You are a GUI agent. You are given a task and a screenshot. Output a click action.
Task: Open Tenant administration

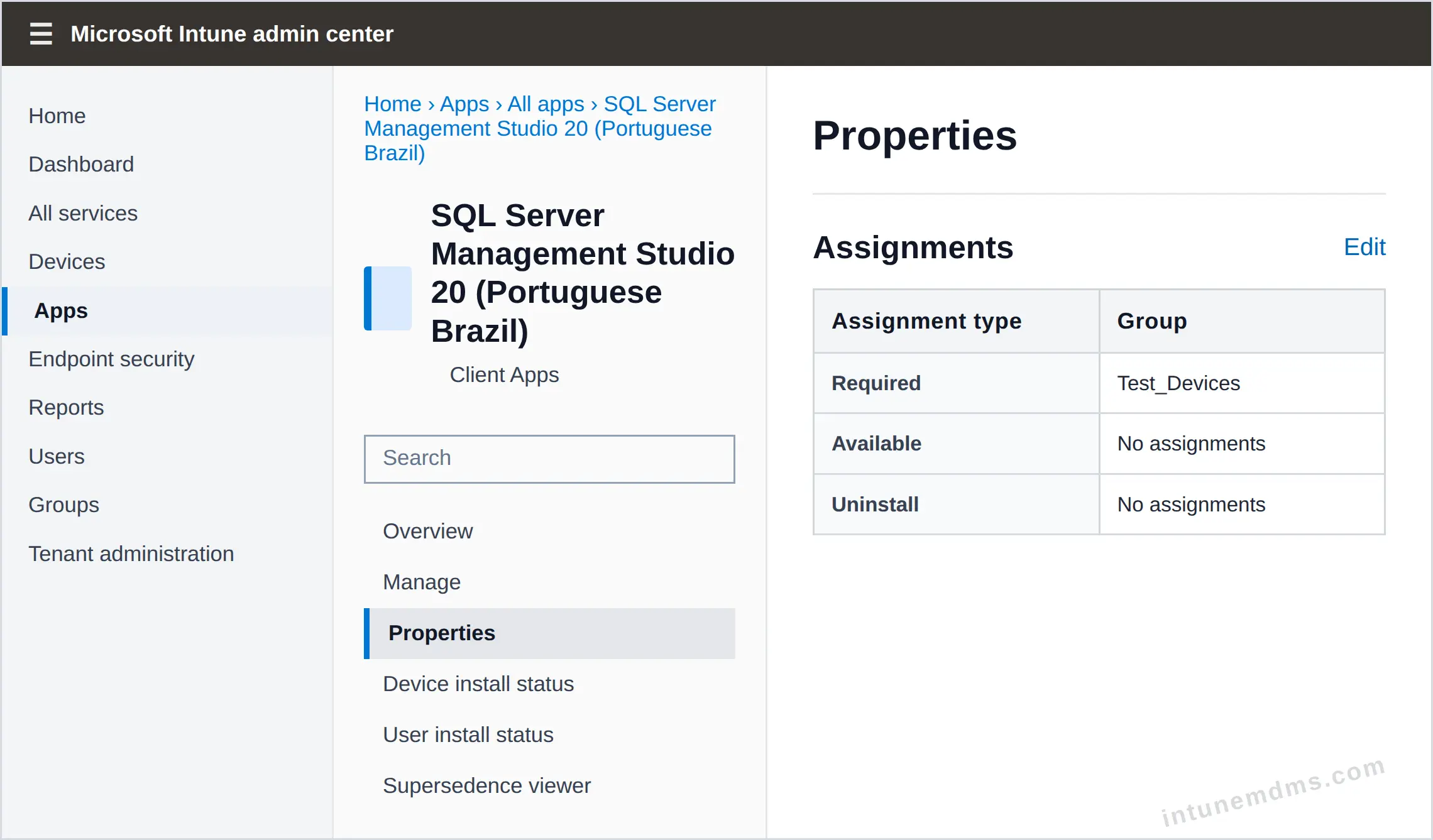point(131,554)
